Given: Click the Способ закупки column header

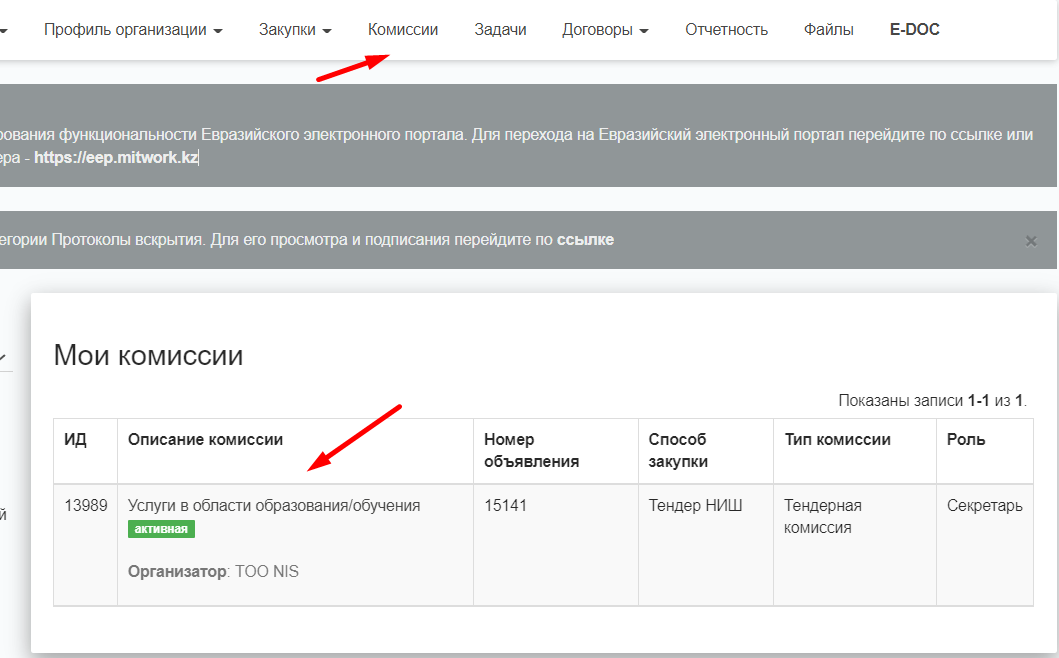Looking at the screenshot, I should 678,450.
